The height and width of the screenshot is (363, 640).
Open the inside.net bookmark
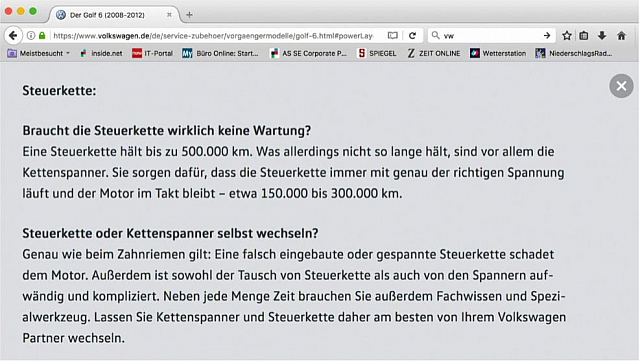101,53
